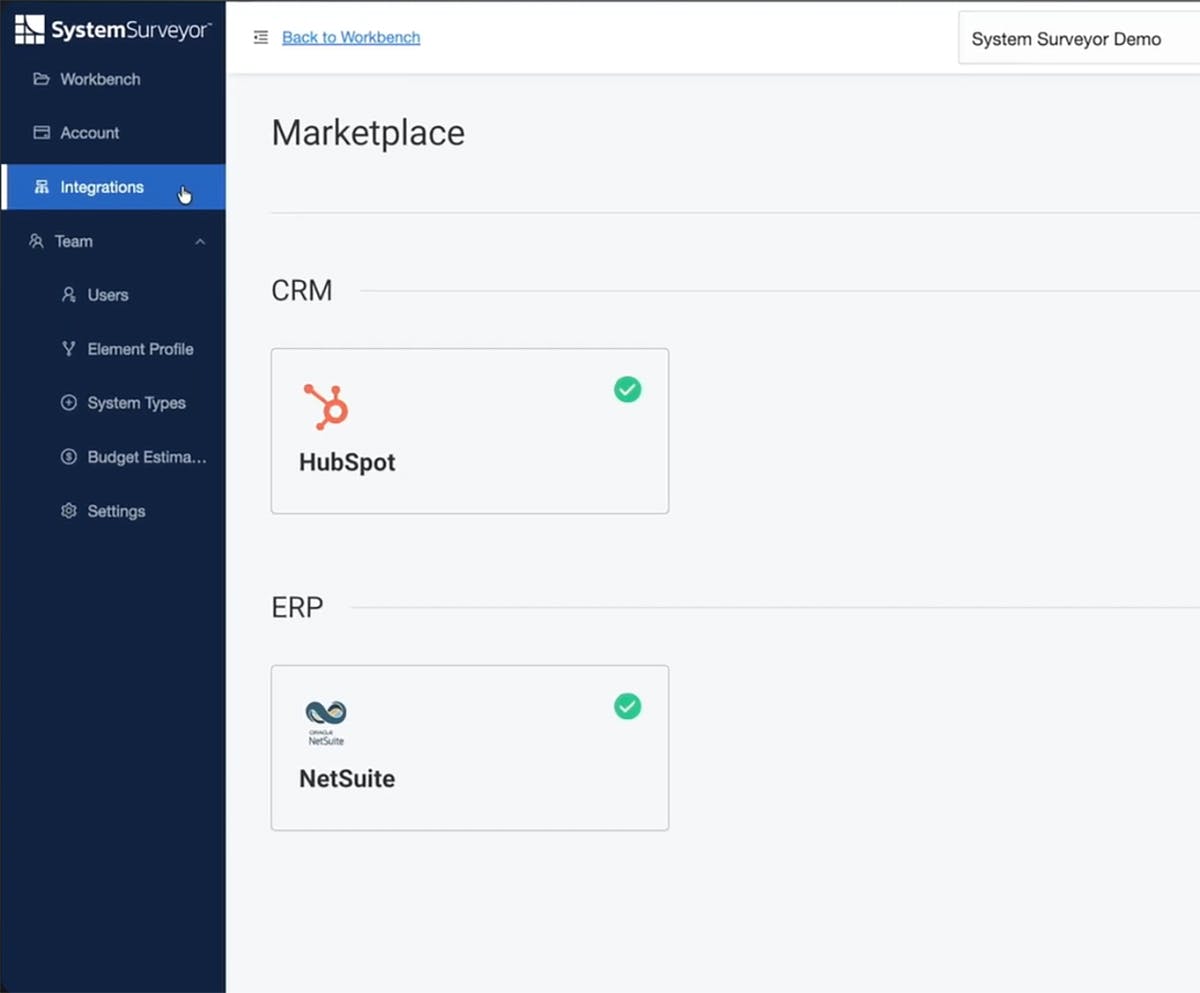Click HubSpot's green connected checkmark
Image resolution: width=1200 pixels, height=993 pixels.
click(x=627, y=390)
